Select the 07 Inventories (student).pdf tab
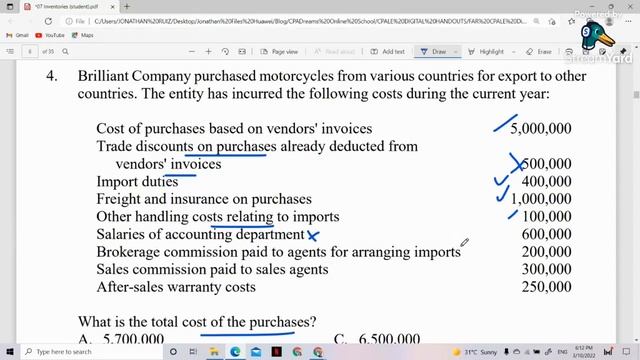Viewport: 640px width, 360px height. click(67, 7)
